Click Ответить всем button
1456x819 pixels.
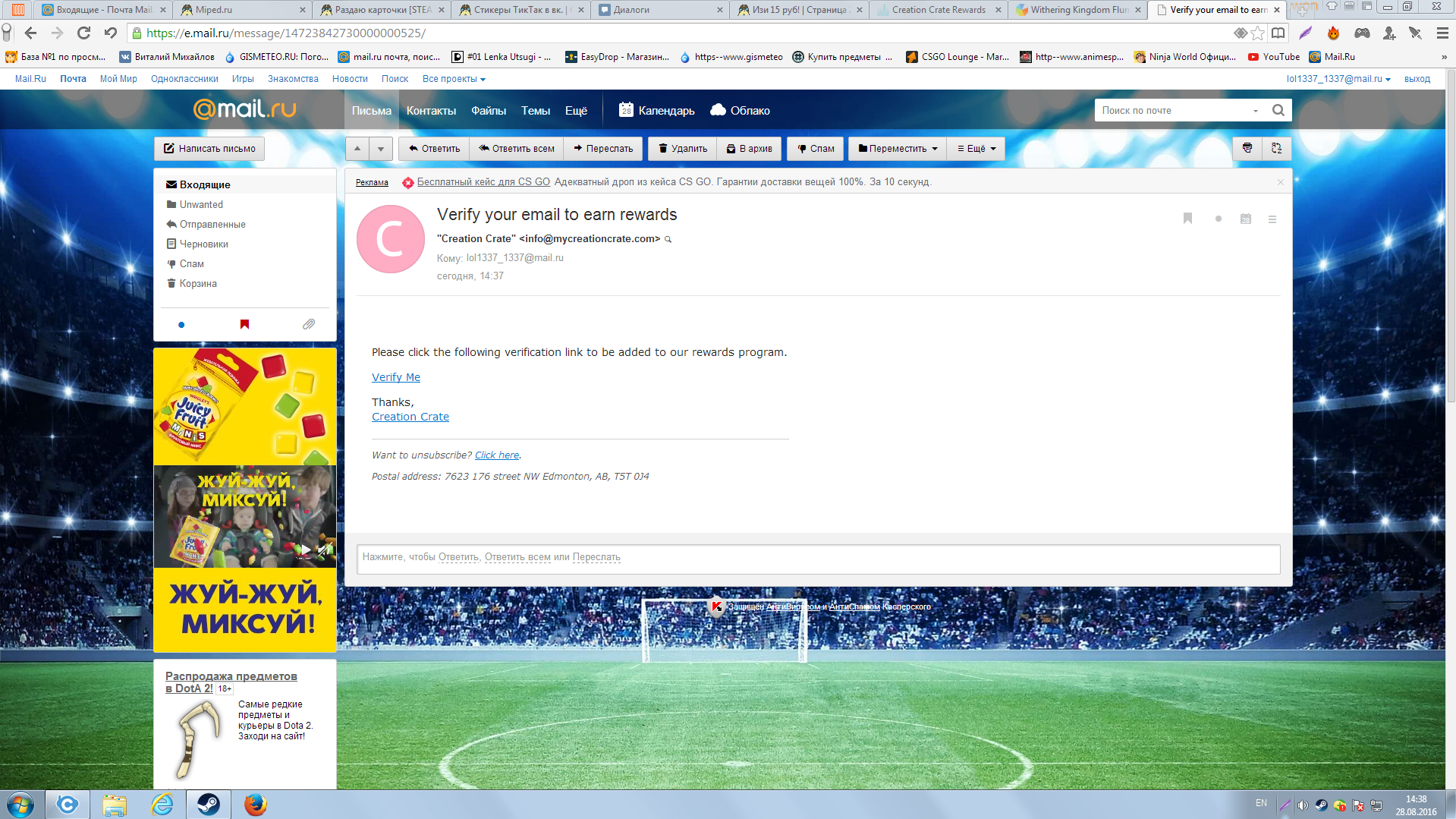click(x=516, y=149)
